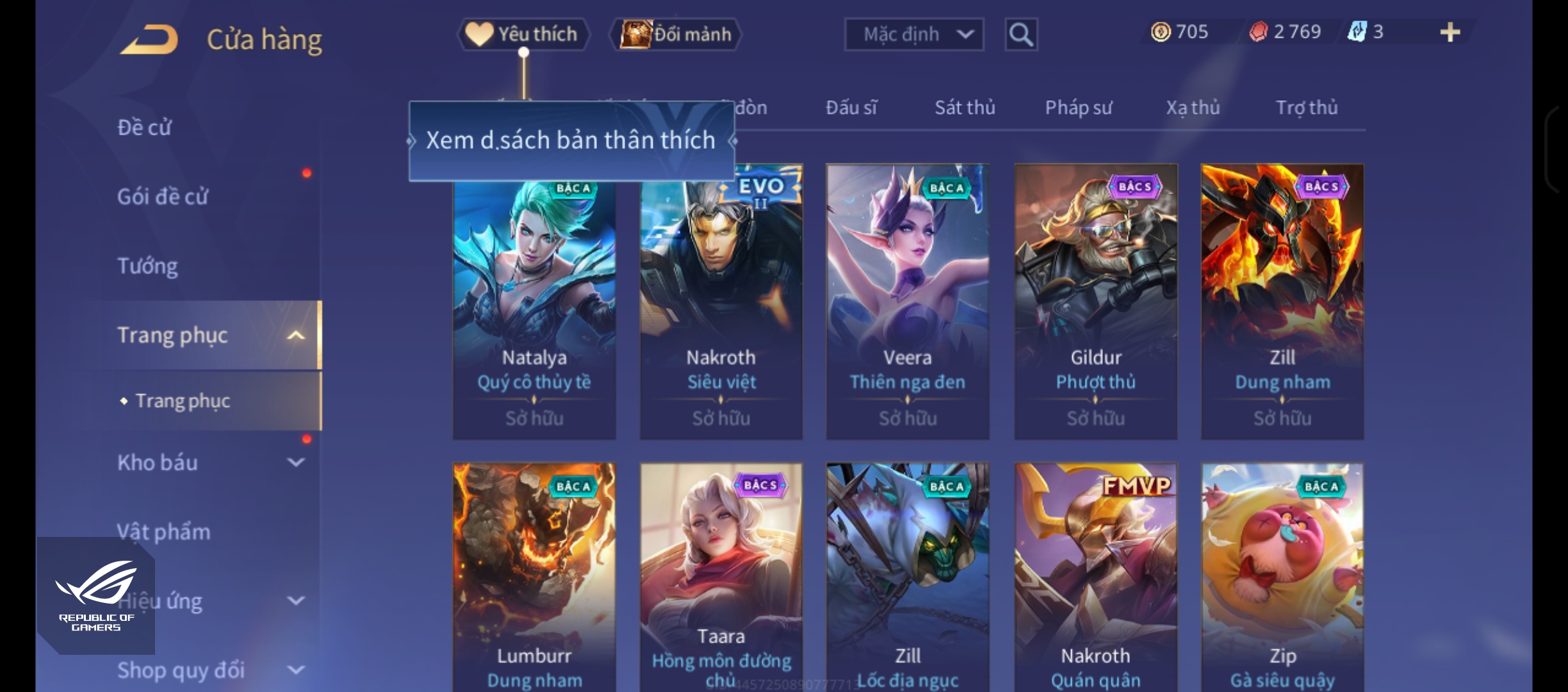Collapse the Trang phục sidebar section
Image resolution: width=1568 pixels, height=692 pixels.
coord(295,335)
